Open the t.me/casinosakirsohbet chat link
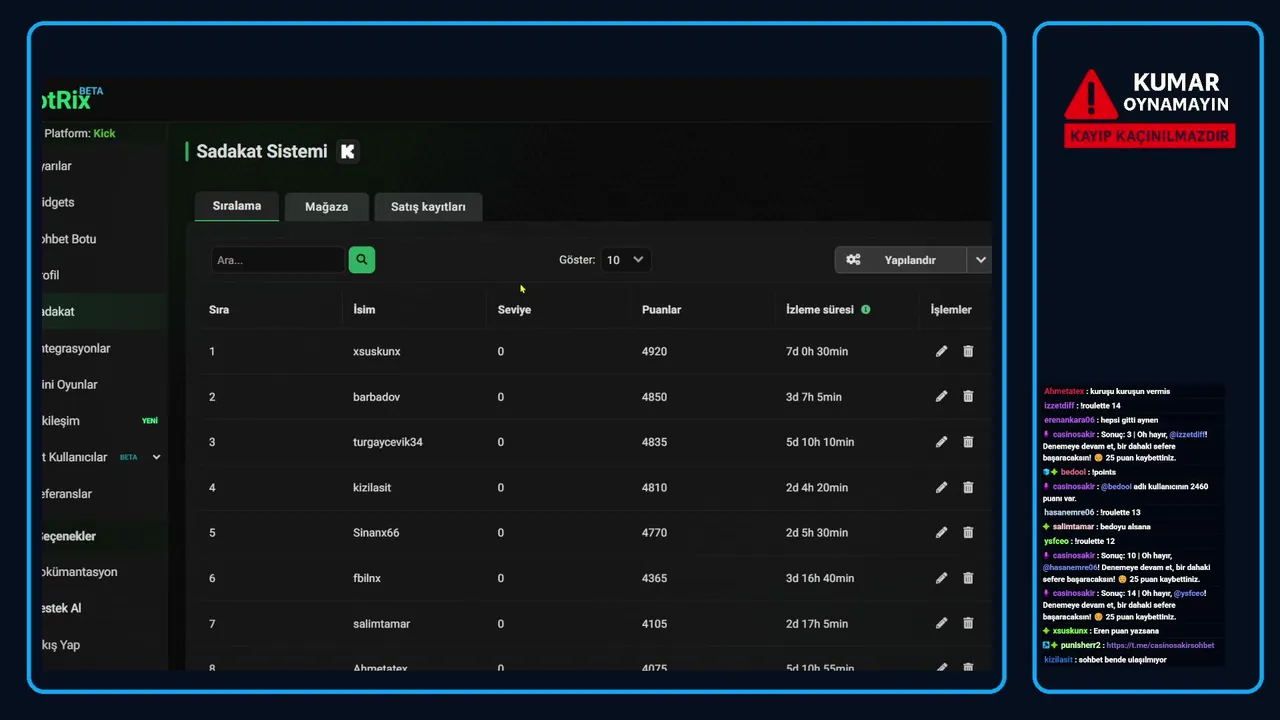This screenshot has height=720, width=1280. coord(1160,646)
